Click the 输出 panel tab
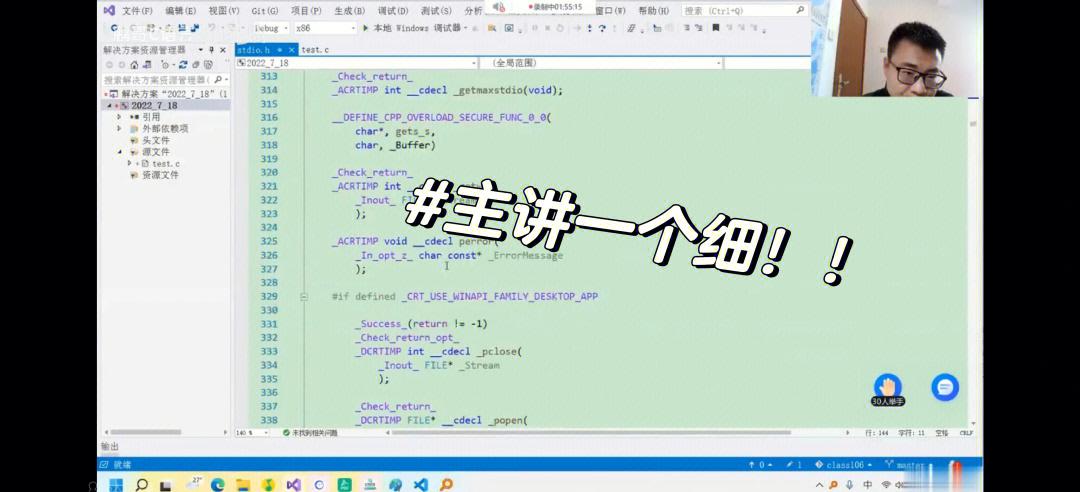Image resolution: width=1080 pixels, height=492 pixels. (110, 447)
